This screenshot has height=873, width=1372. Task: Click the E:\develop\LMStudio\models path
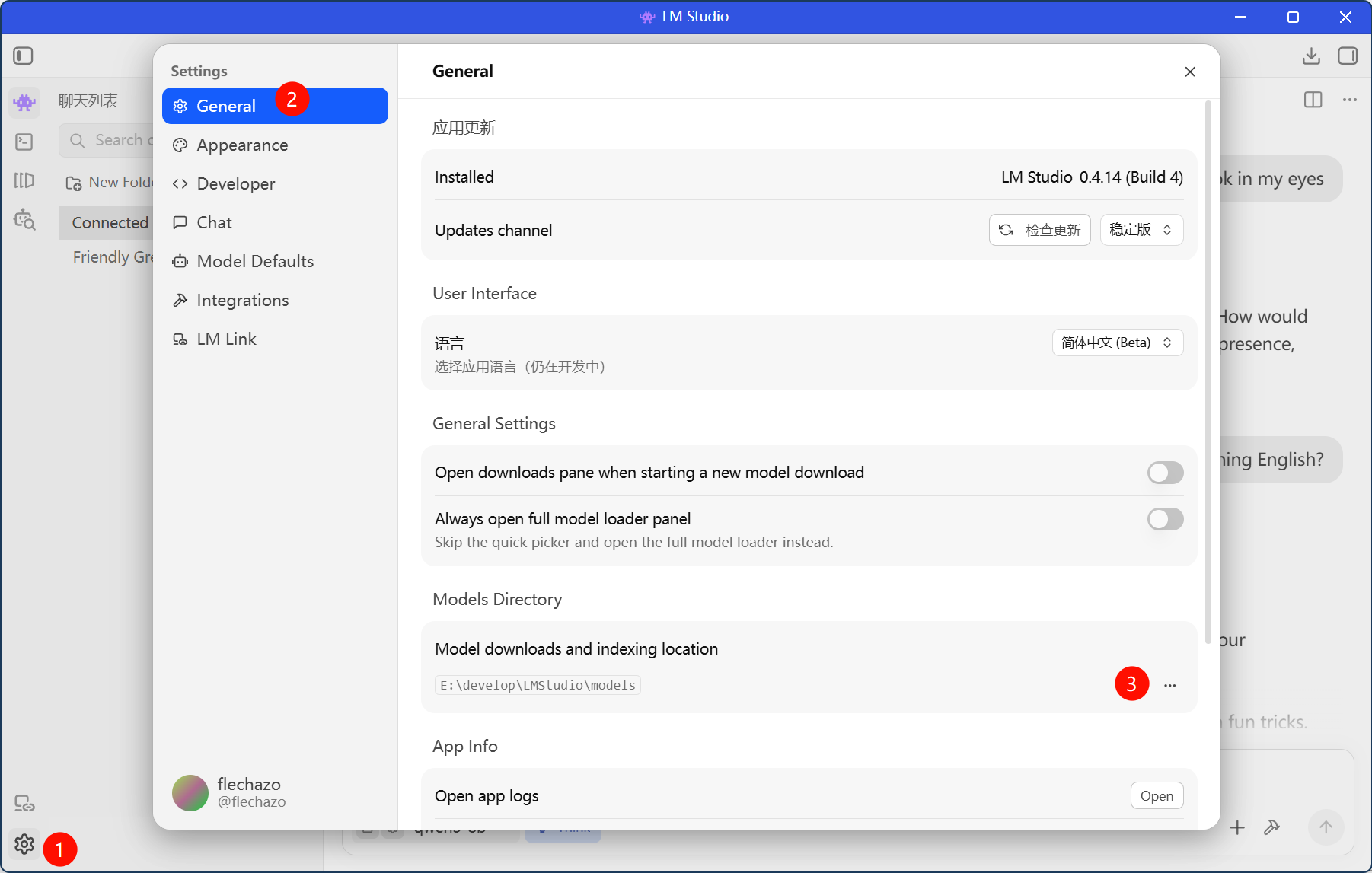[x=538, y=685]
